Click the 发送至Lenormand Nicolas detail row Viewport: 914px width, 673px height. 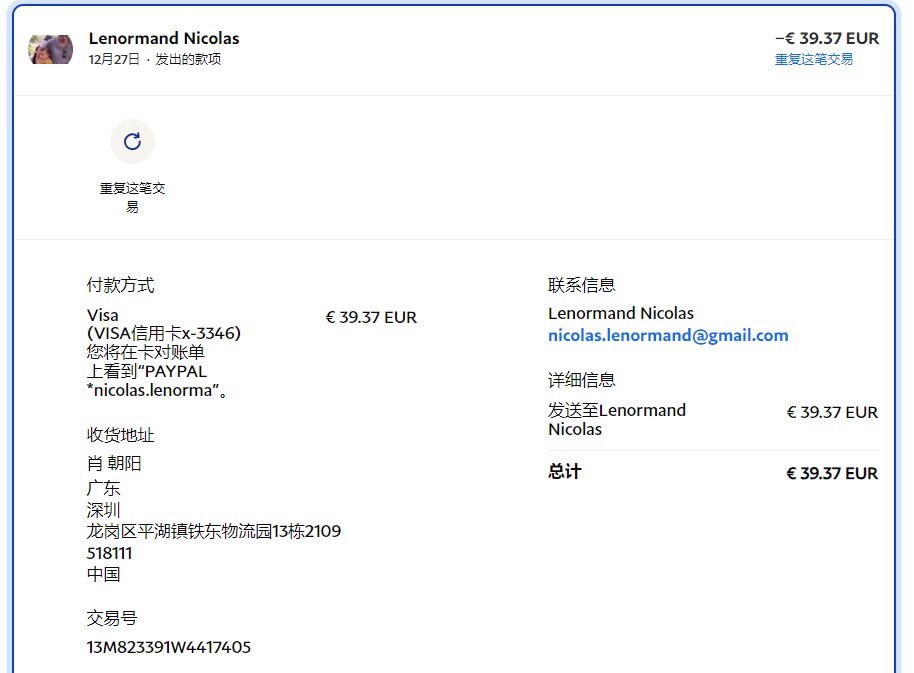[616, 420]
